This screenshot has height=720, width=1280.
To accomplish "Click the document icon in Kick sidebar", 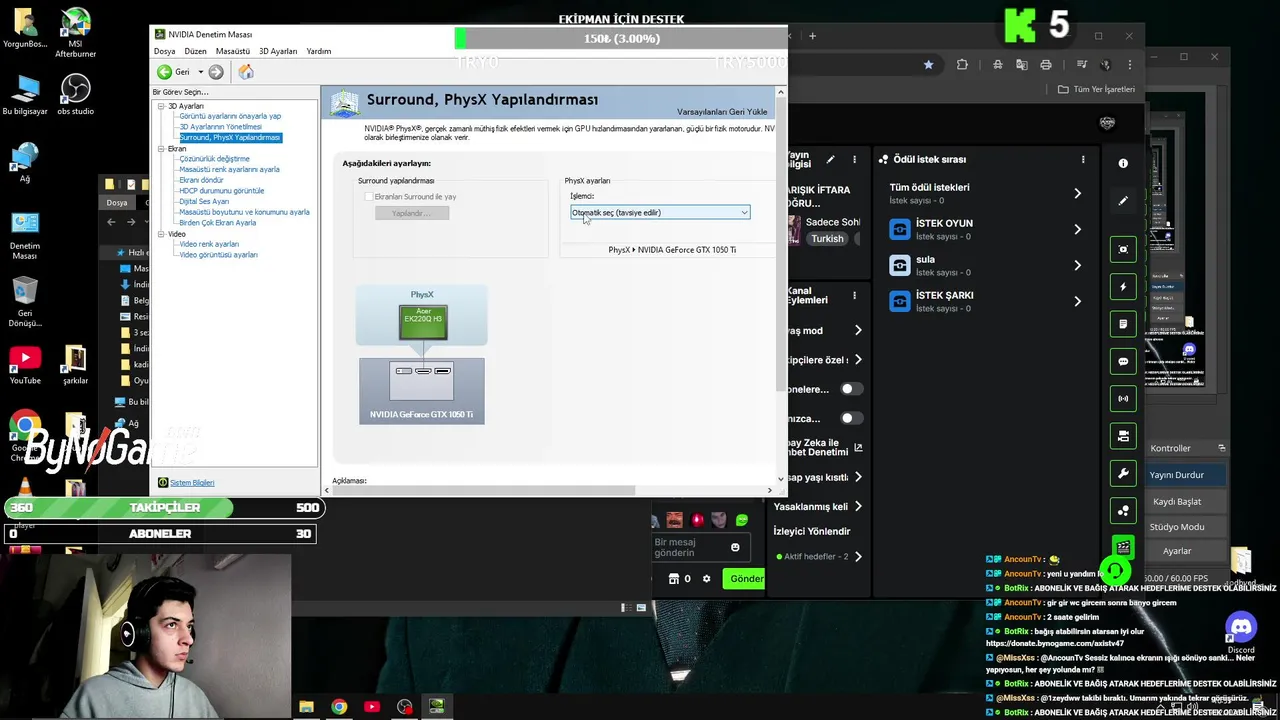I will 1123,324.
